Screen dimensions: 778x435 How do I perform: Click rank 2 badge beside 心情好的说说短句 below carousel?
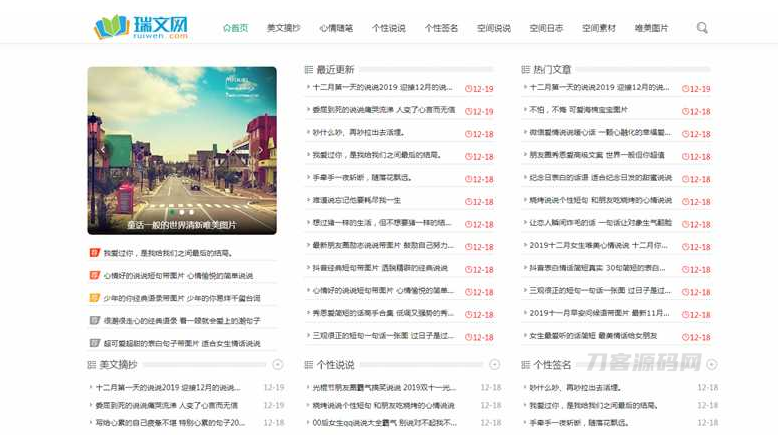tap(95, 275)
